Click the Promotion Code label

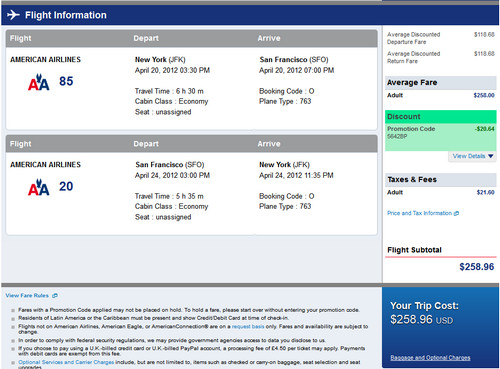coord(411,129)
